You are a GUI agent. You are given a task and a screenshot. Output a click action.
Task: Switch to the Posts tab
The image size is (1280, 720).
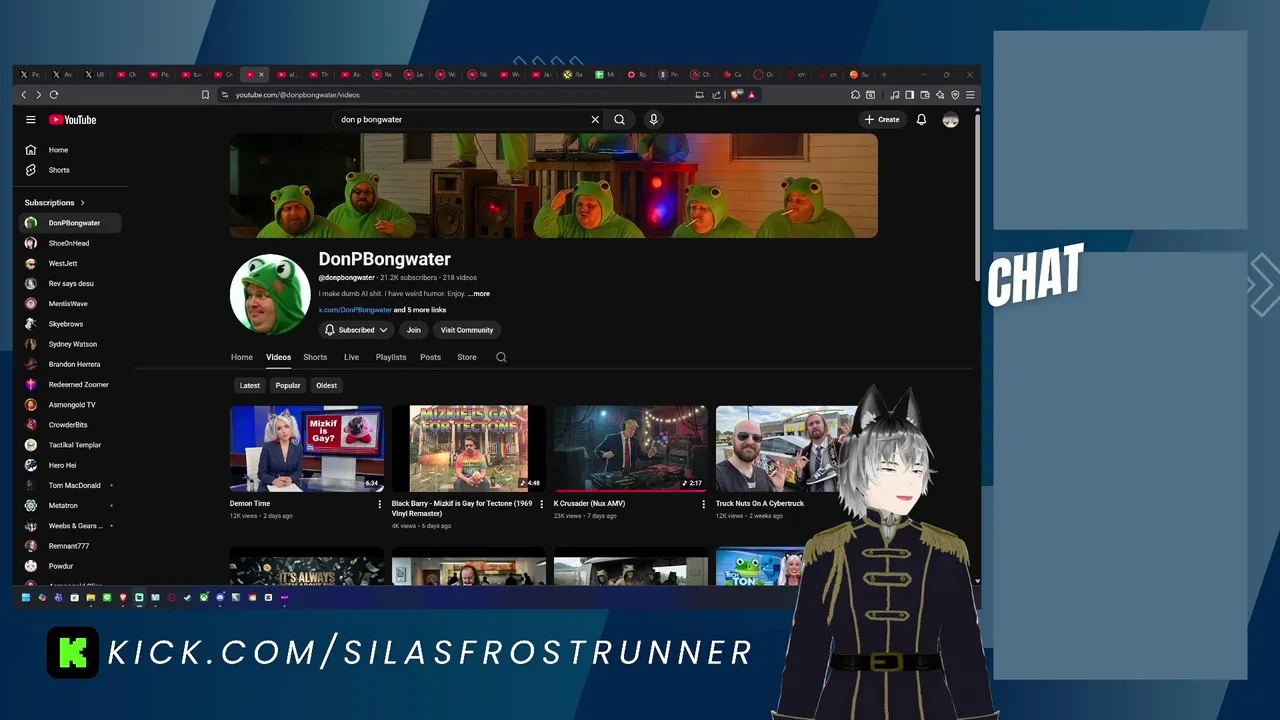(430, 357)
